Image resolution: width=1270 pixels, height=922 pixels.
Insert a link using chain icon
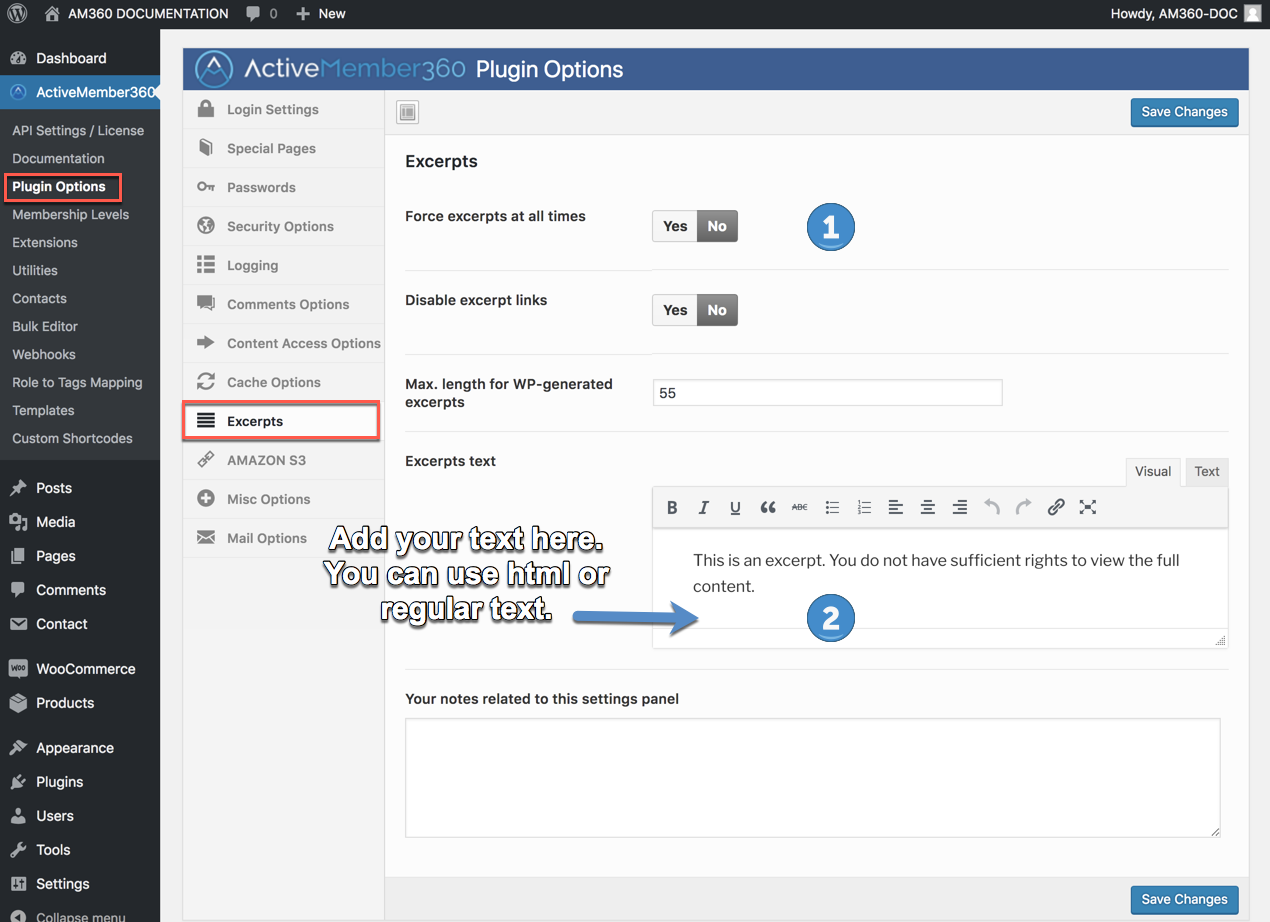pos(1056,508)
